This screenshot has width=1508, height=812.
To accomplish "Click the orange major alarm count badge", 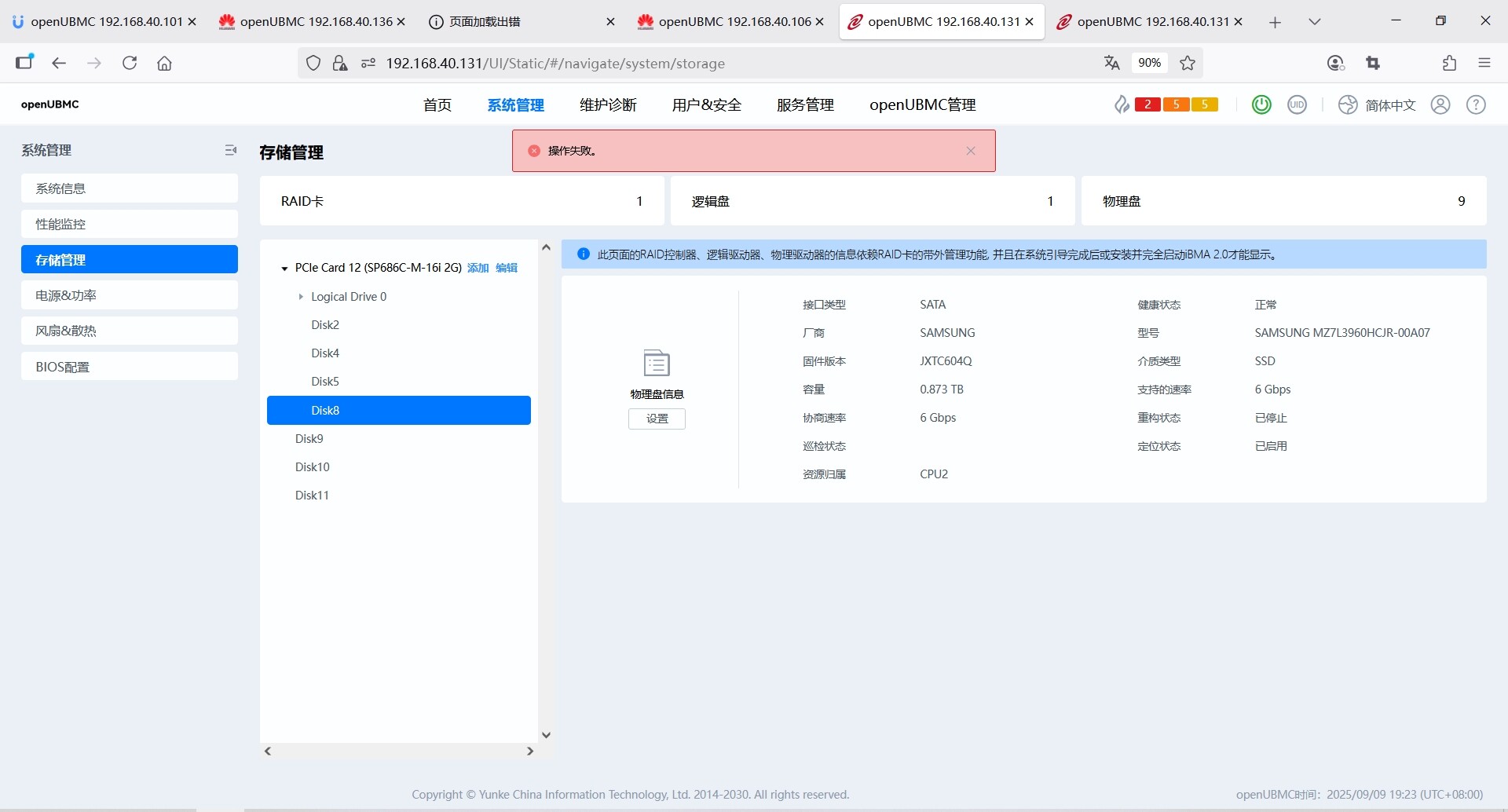I will coord(1176,104).
